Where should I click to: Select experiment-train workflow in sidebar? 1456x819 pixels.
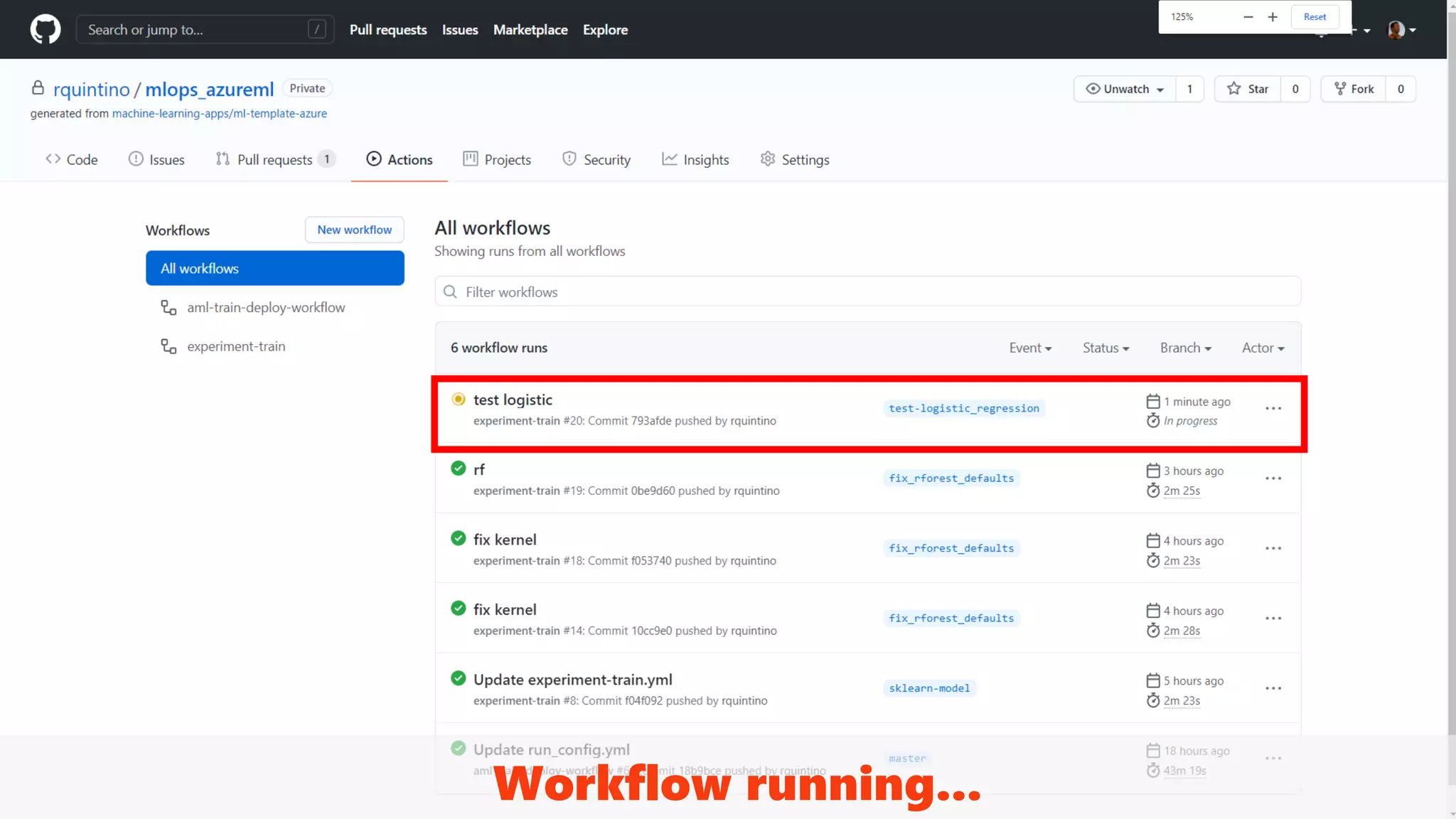tap(236, 347)
